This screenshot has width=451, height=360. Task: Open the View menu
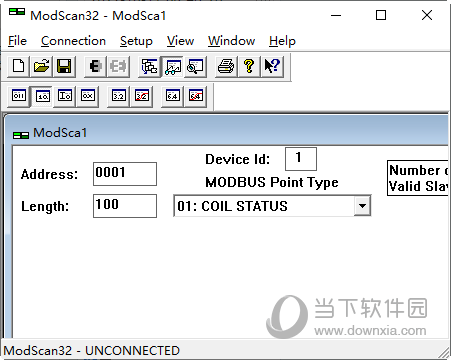[x=180, y=41]
